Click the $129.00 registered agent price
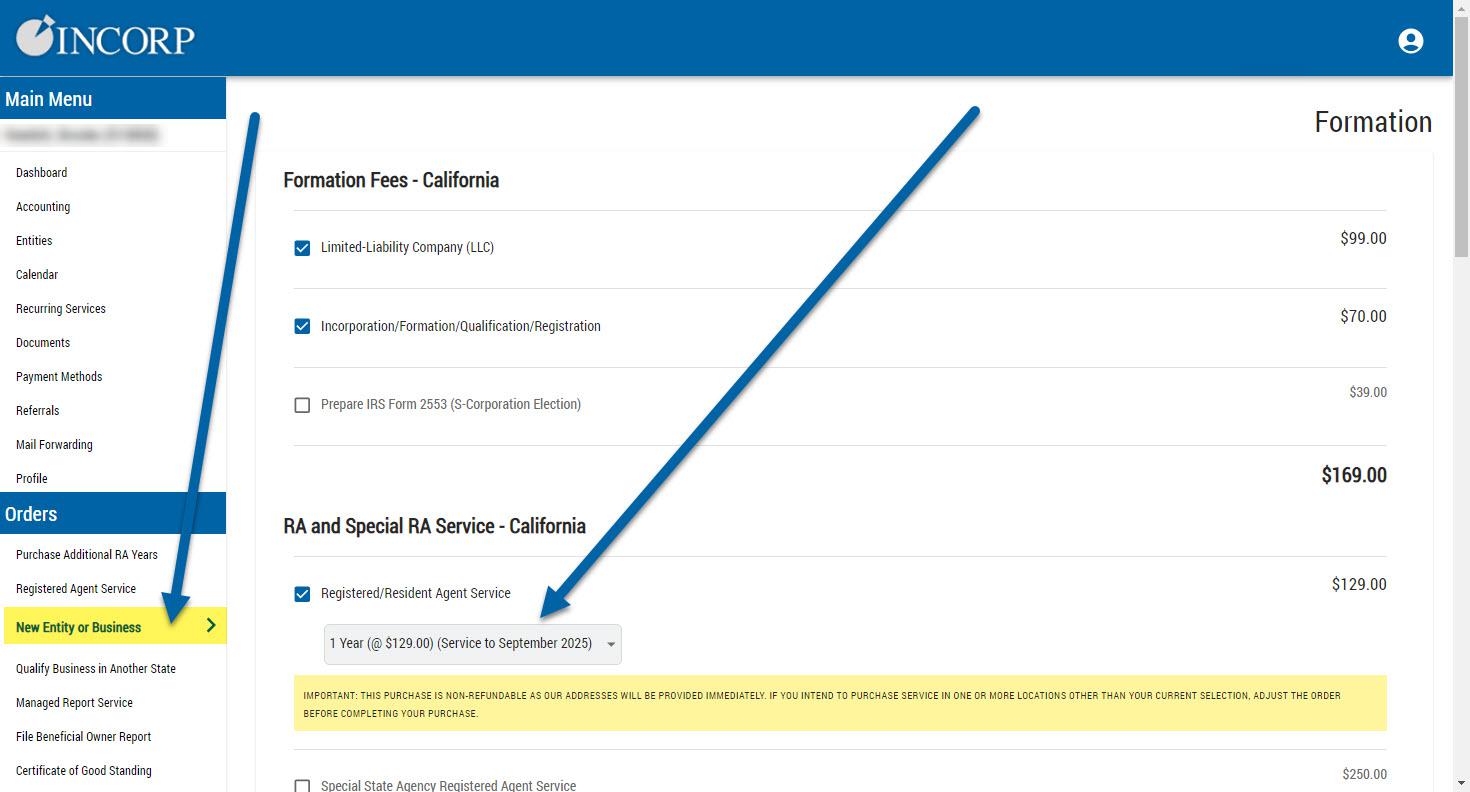1470x792 pixels. tap(1359, 584)
